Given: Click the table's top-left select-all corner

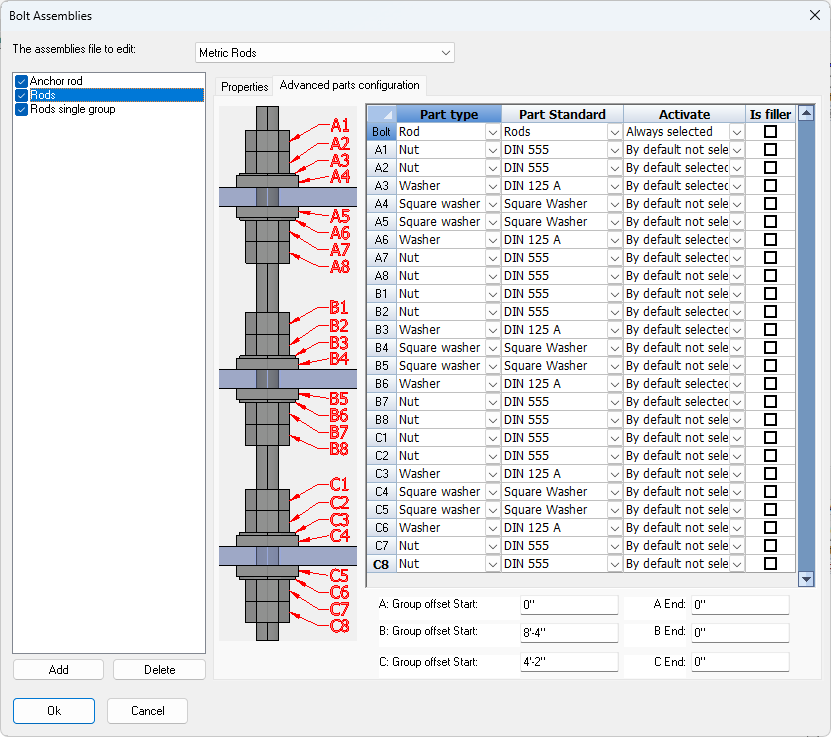Looking at the screenshot, I should [381, 114].
